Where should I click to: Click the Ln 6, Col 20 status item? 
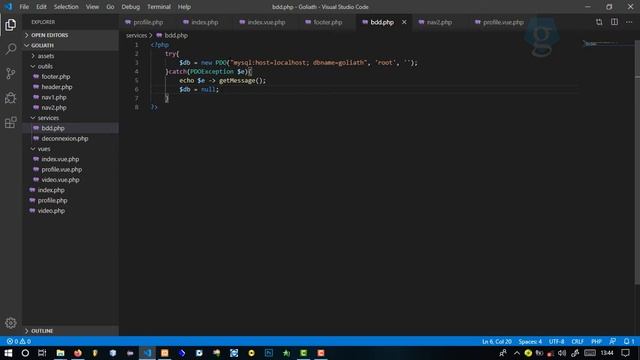pos(496,341)
